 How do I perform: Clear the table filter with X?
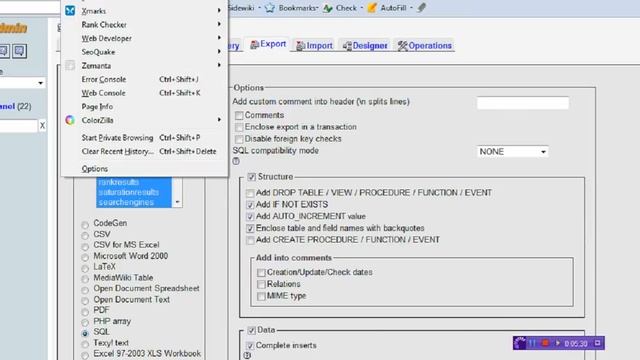point(42,126)
